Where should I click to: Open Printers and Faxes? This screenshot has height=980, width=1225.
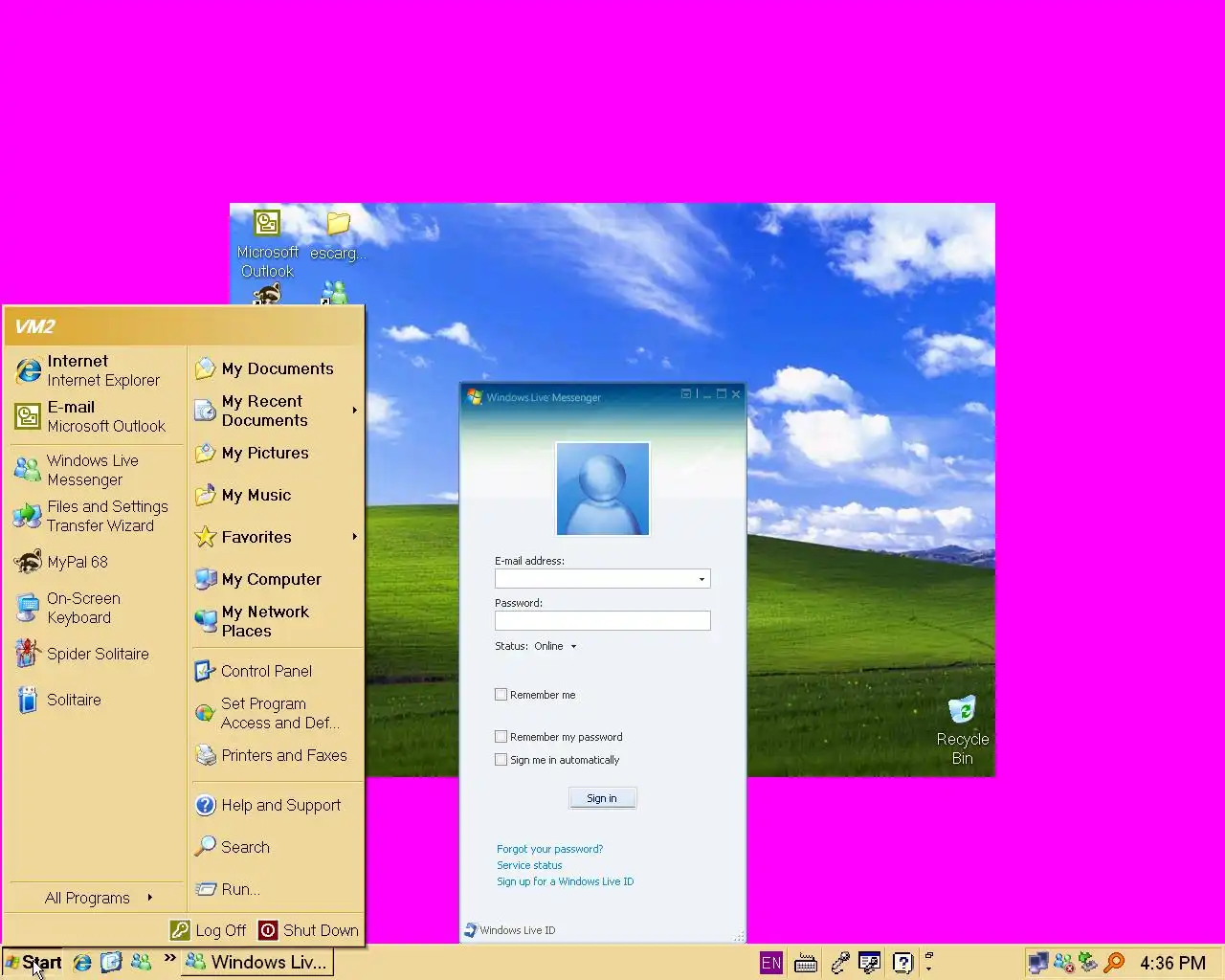coord(277,755)
